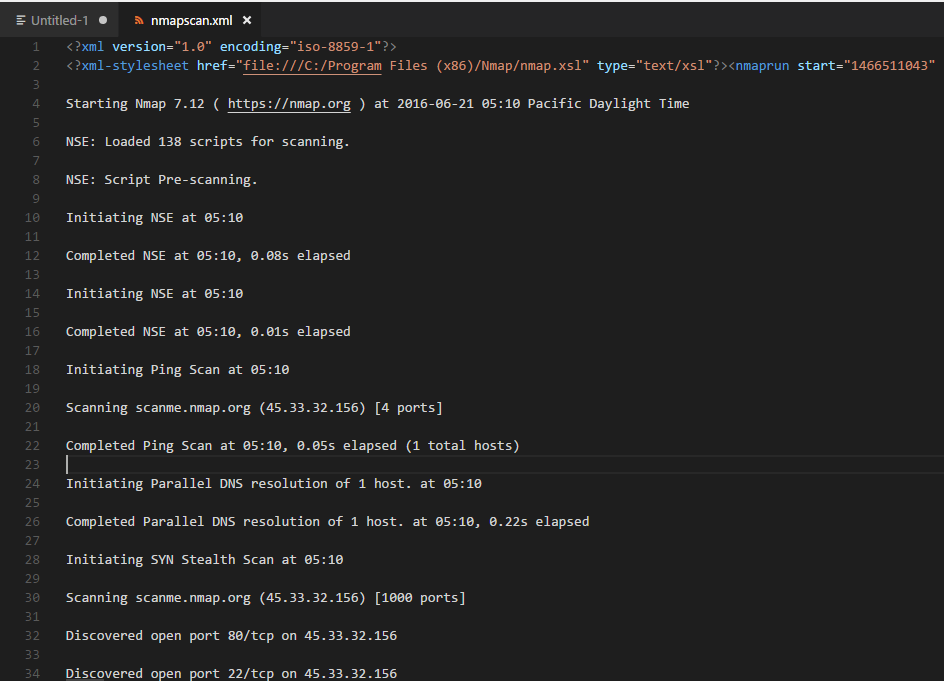Click line number 1 in the gutter
The height and width of the screenshot is (681, 944).
coord(36,46)
